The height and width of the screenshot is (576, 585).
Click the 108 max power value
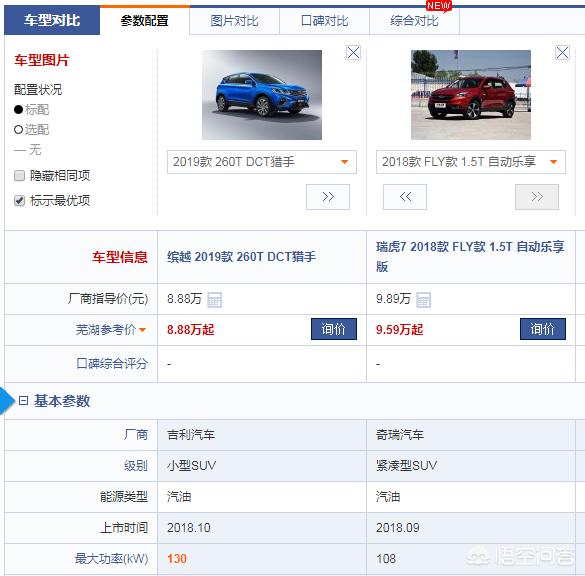point(386,558)
